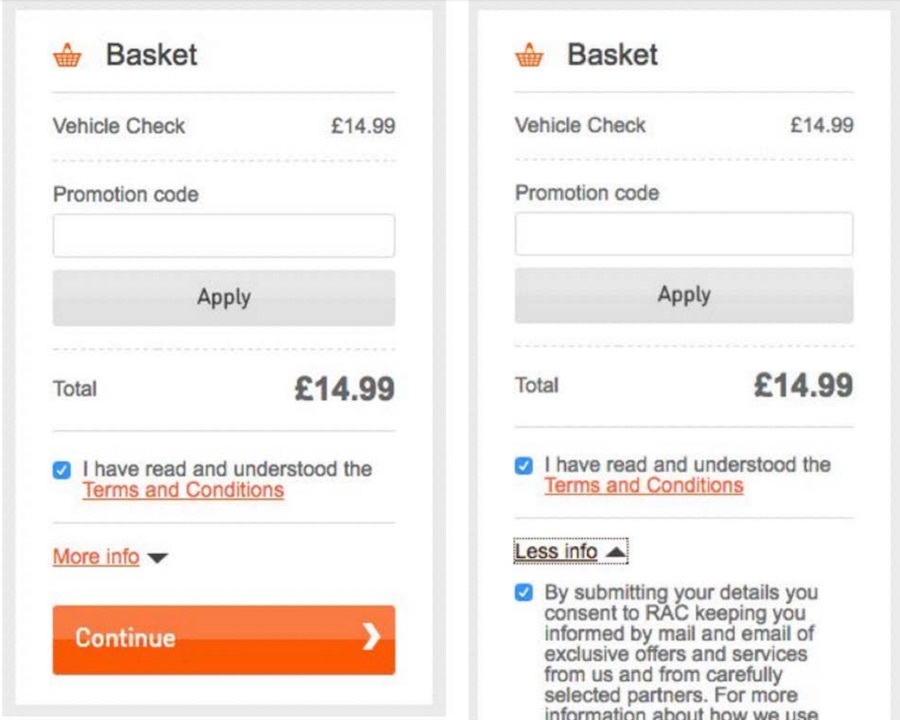Focus the left Promotion code field
The image size is (900, 720).
(x=224, y=235)
